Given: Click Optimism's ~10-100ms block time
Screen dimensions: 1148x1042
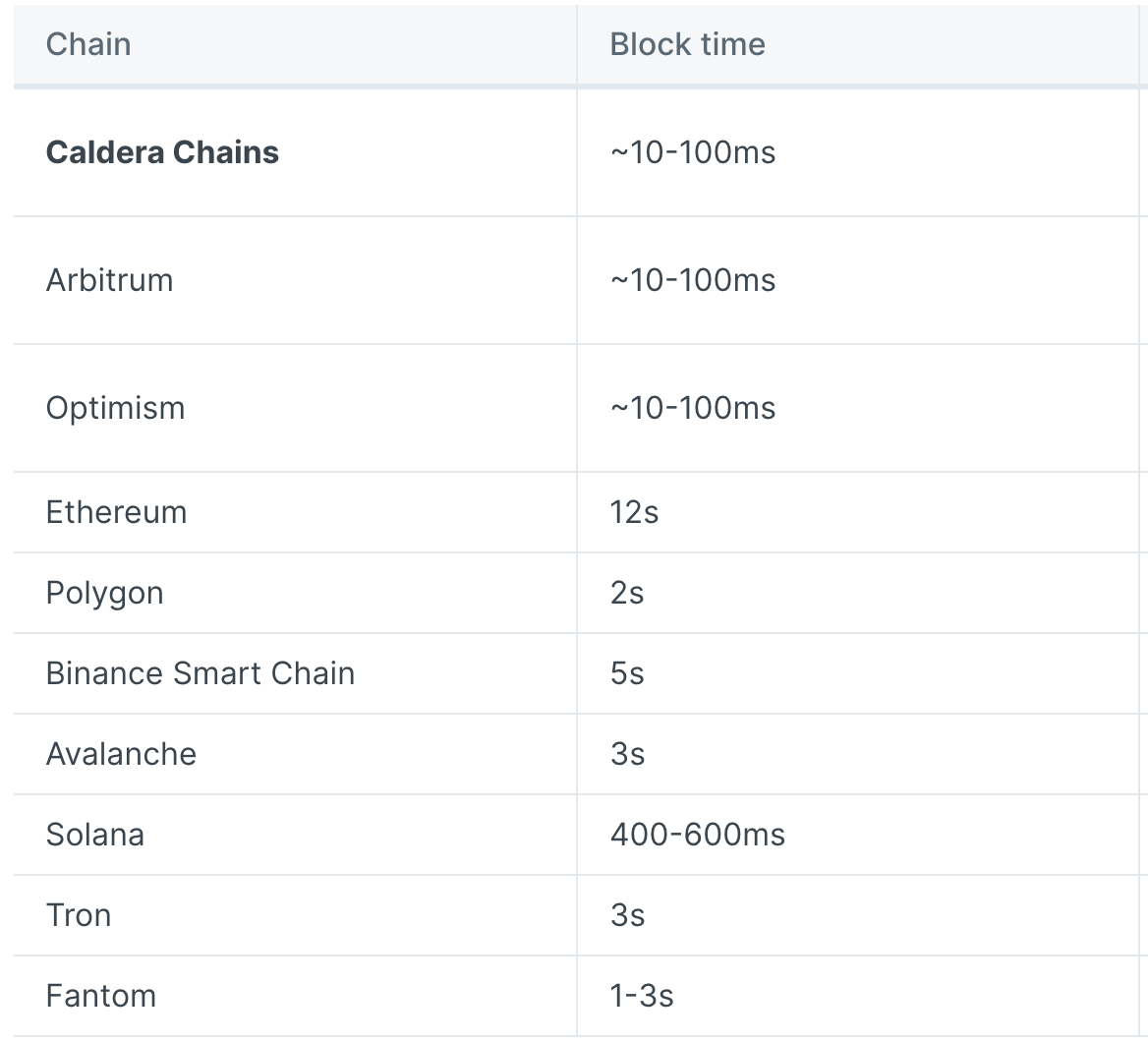Looking at the screenshot, I should pyautogui.click(x=693, y=409).
